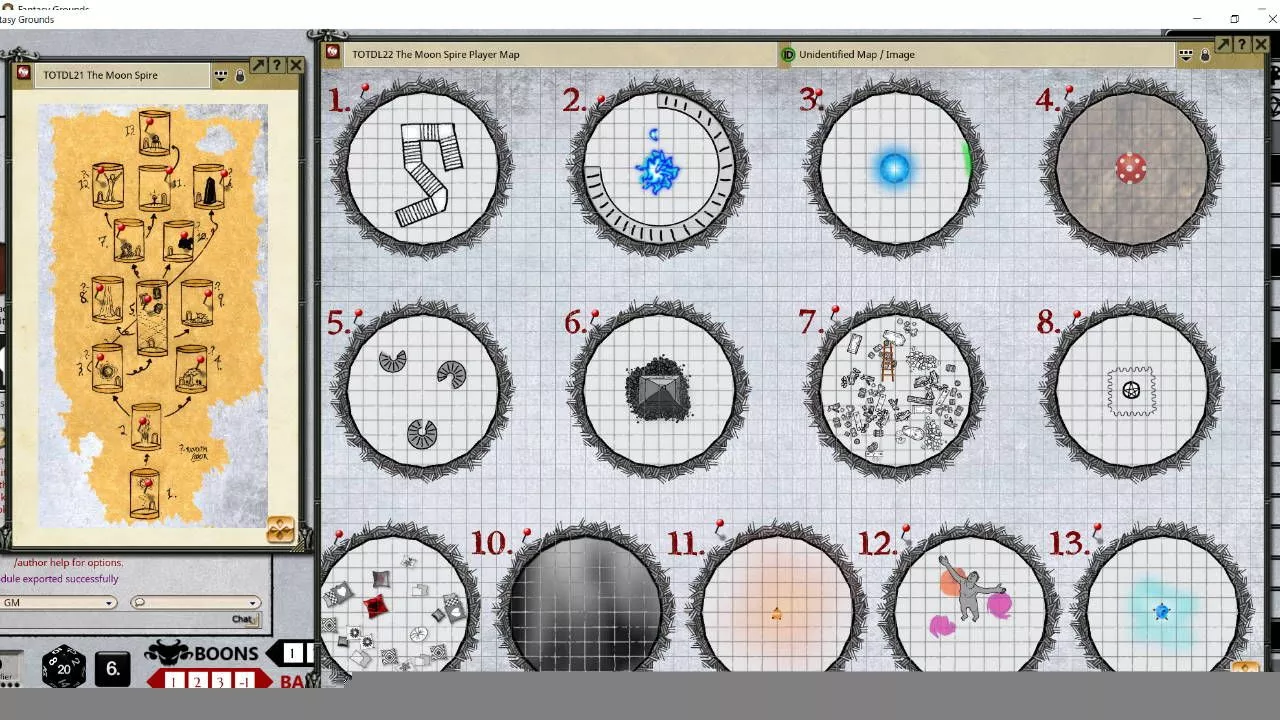
Task: Open the chat mood dropdown
Action: point(196,602)
